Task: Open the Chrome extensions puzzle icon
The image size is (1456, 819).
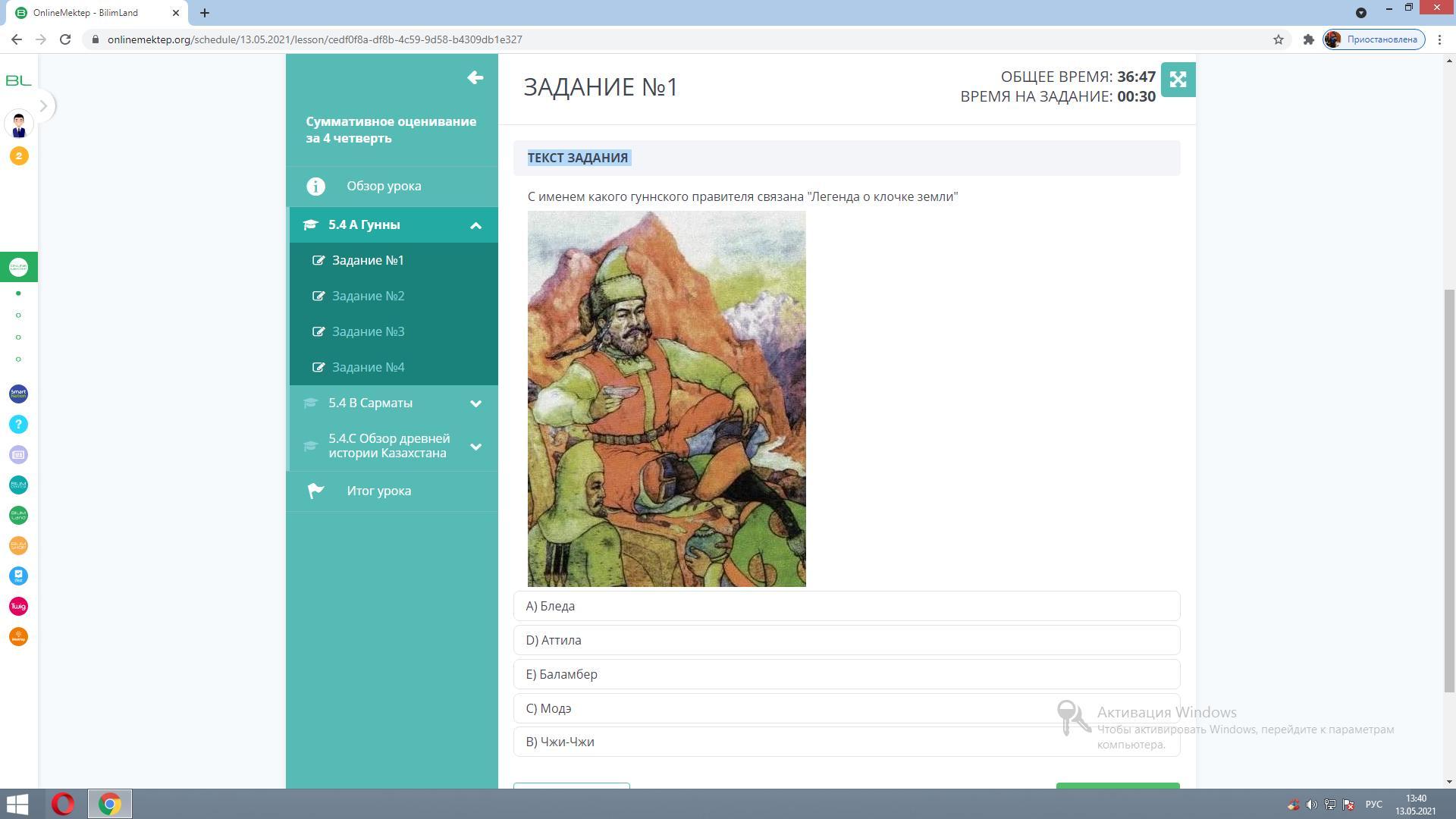Action: tap(1308, 39)
